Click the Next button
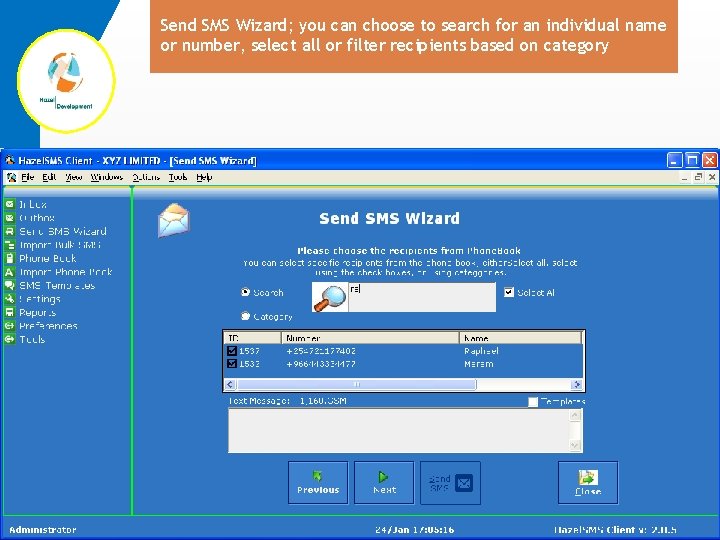The height and width of the screenshot is (540, 720). (x=384, y=483)
